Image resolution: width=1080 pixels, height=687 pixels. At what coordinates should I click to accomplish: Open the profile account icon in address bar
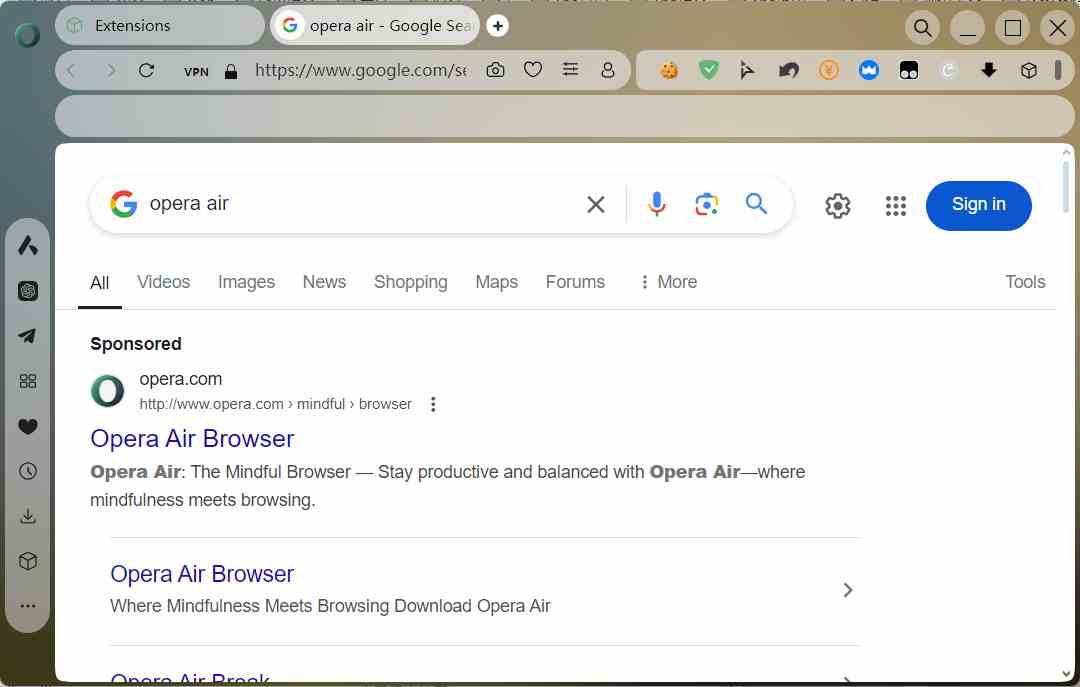coord(608,70)
